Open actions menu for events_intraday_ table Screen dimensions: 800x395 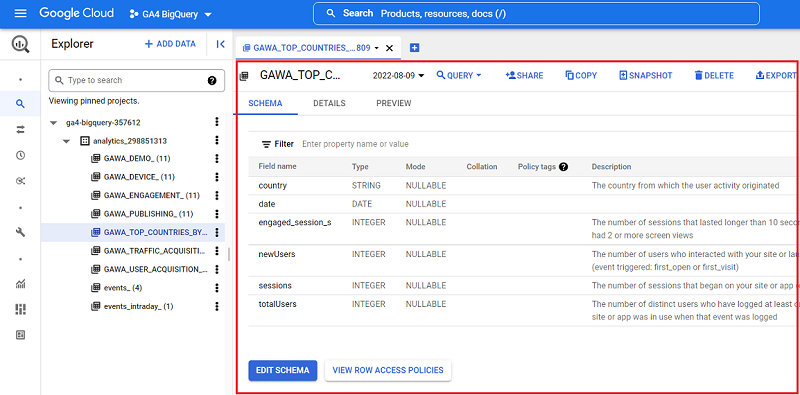pos(217,306)
